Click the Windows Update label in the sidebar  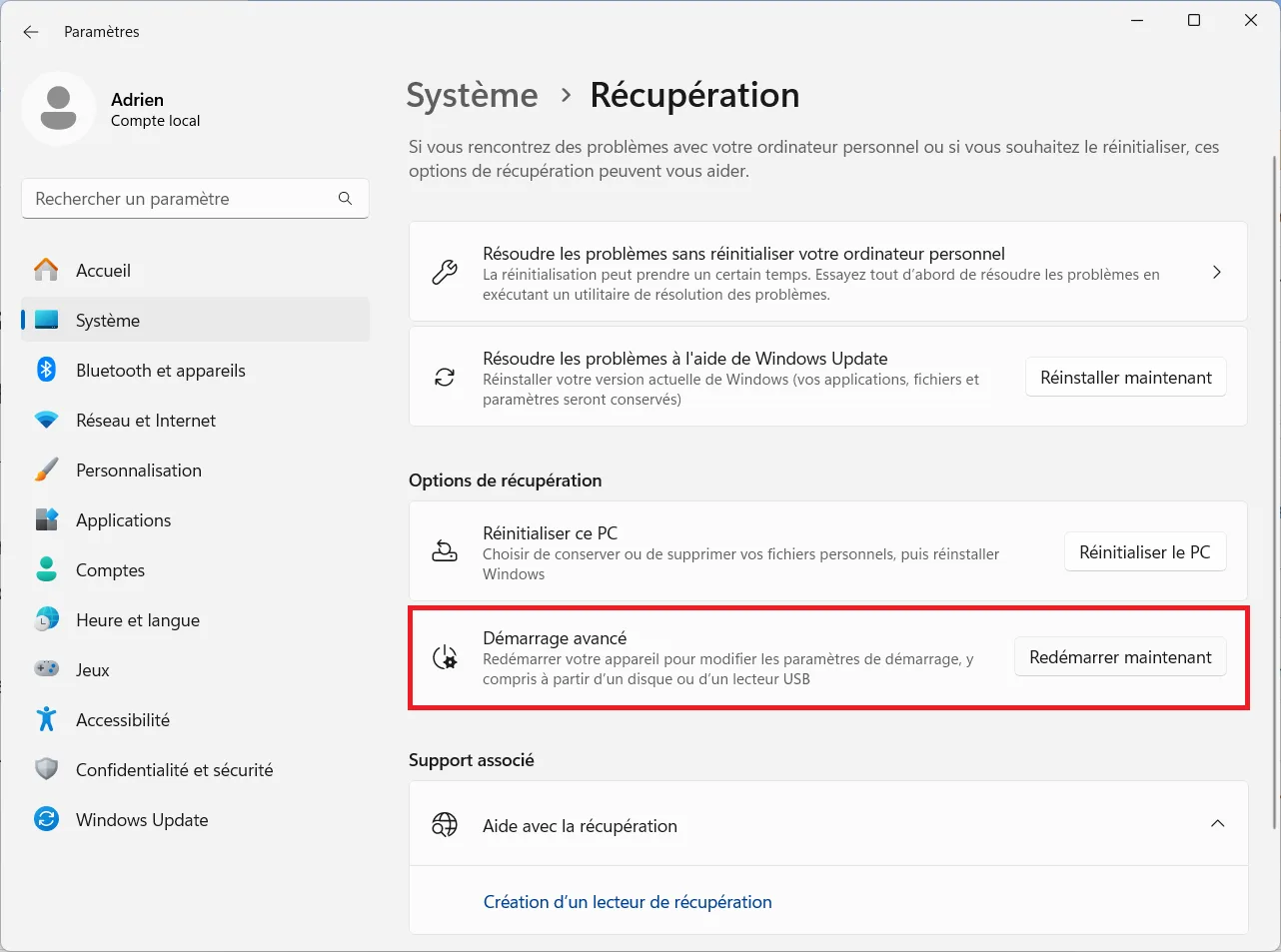click(x=142, y=820)
